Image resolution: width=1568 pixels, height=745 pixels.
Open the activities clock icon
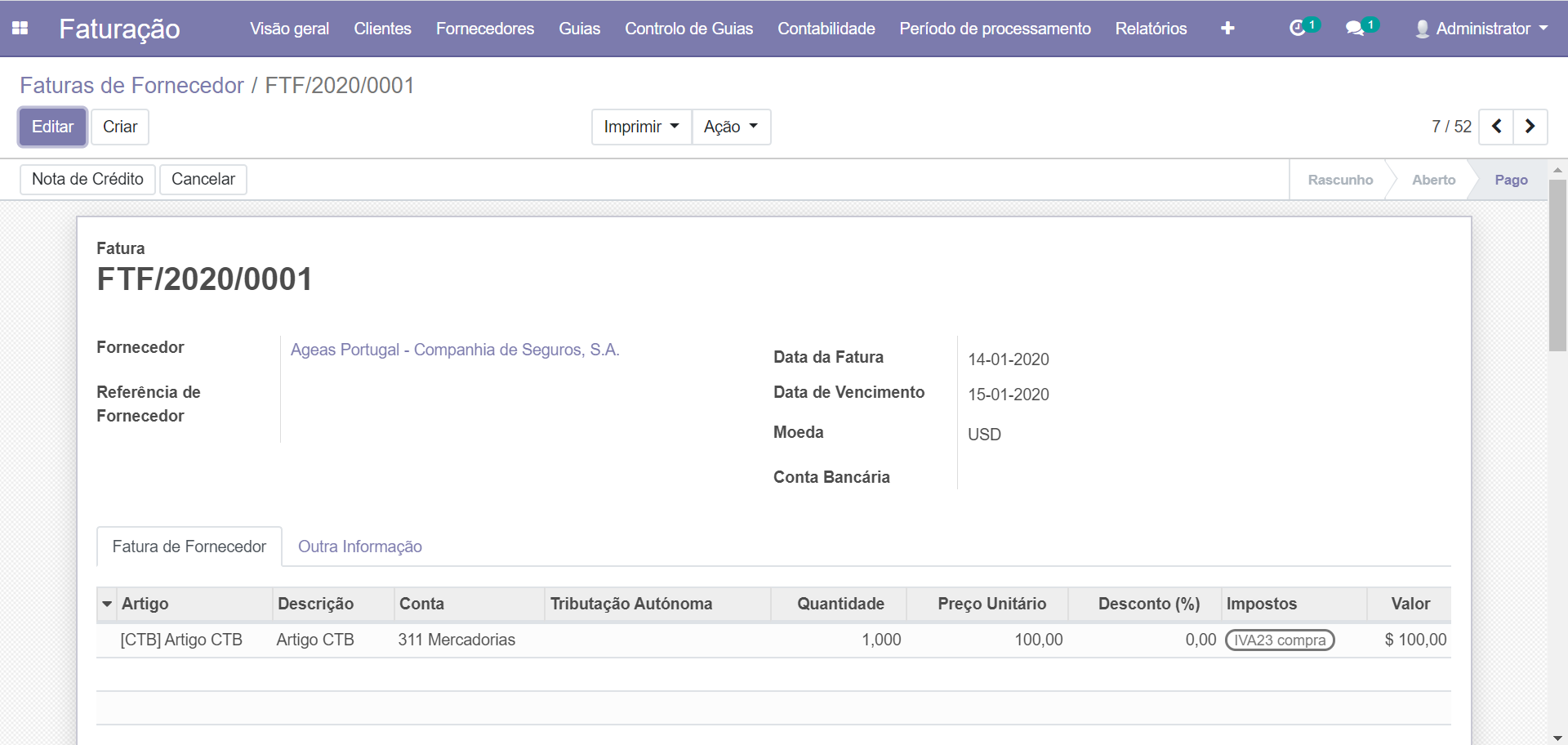pyautogui.click(x=1298, y=29)
